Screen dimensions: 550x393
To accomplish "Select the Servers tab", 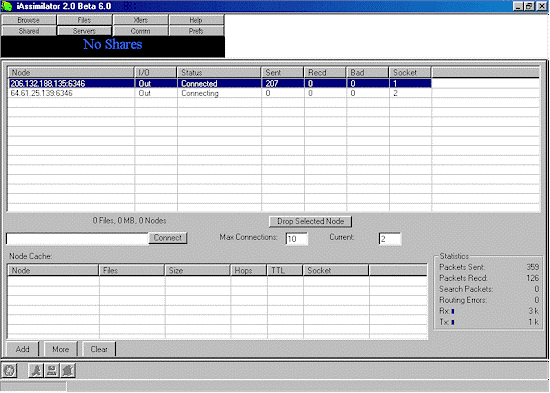I will (84, 31).
